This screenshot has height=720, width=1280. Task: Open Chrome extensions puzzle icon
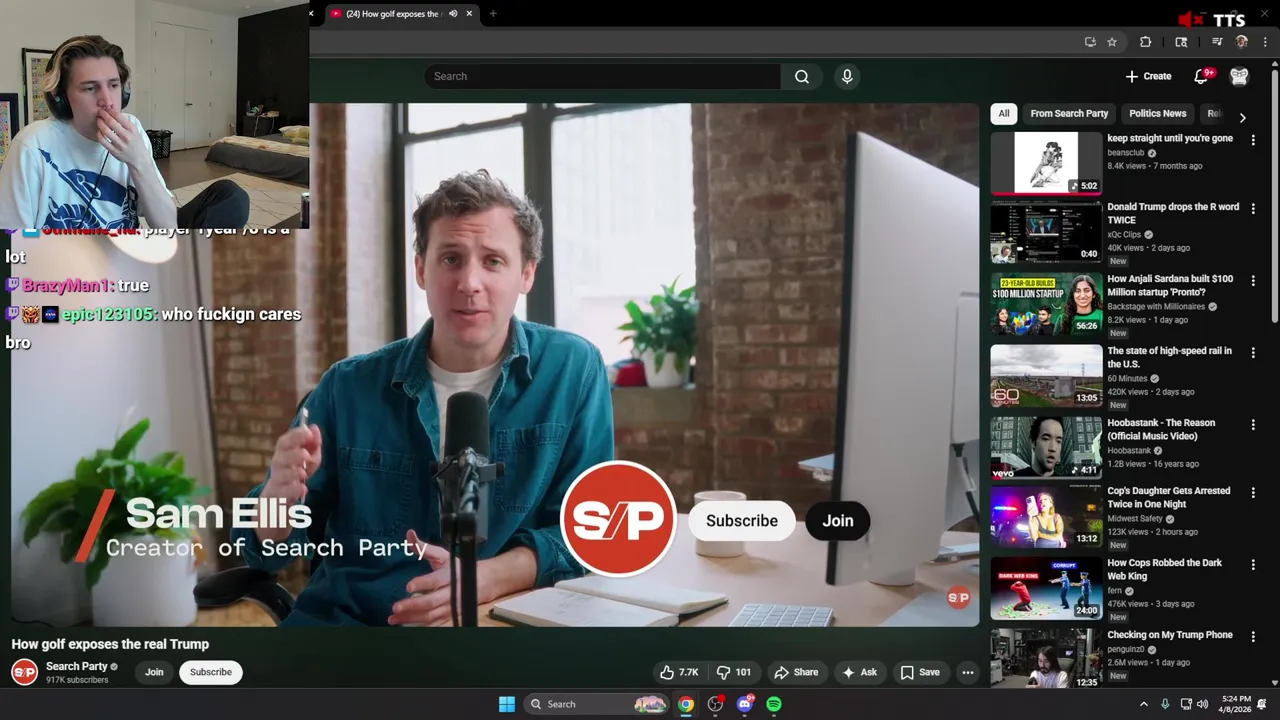pos(1145,42)
